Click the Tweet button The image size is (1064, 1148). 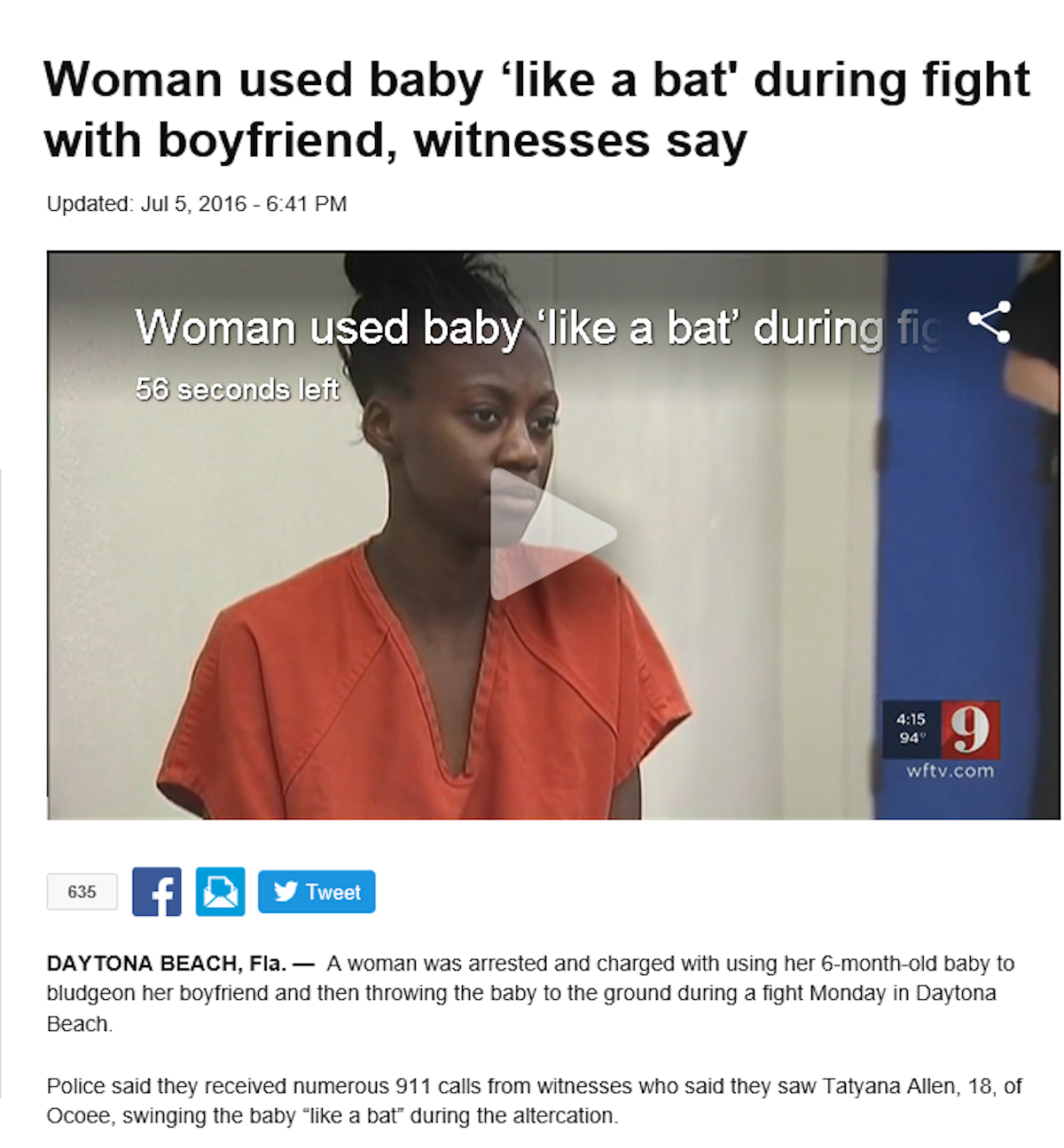[317, 892]
